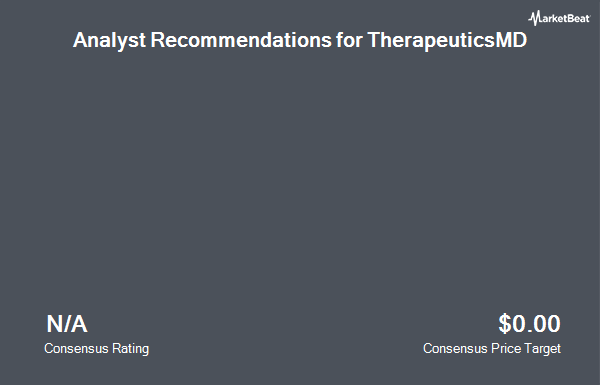Image resolution: width=600 pixels, height=385 pixels.
Task: Click "Consensus" in the Consensus Rating label
Action: coord(76,349)
